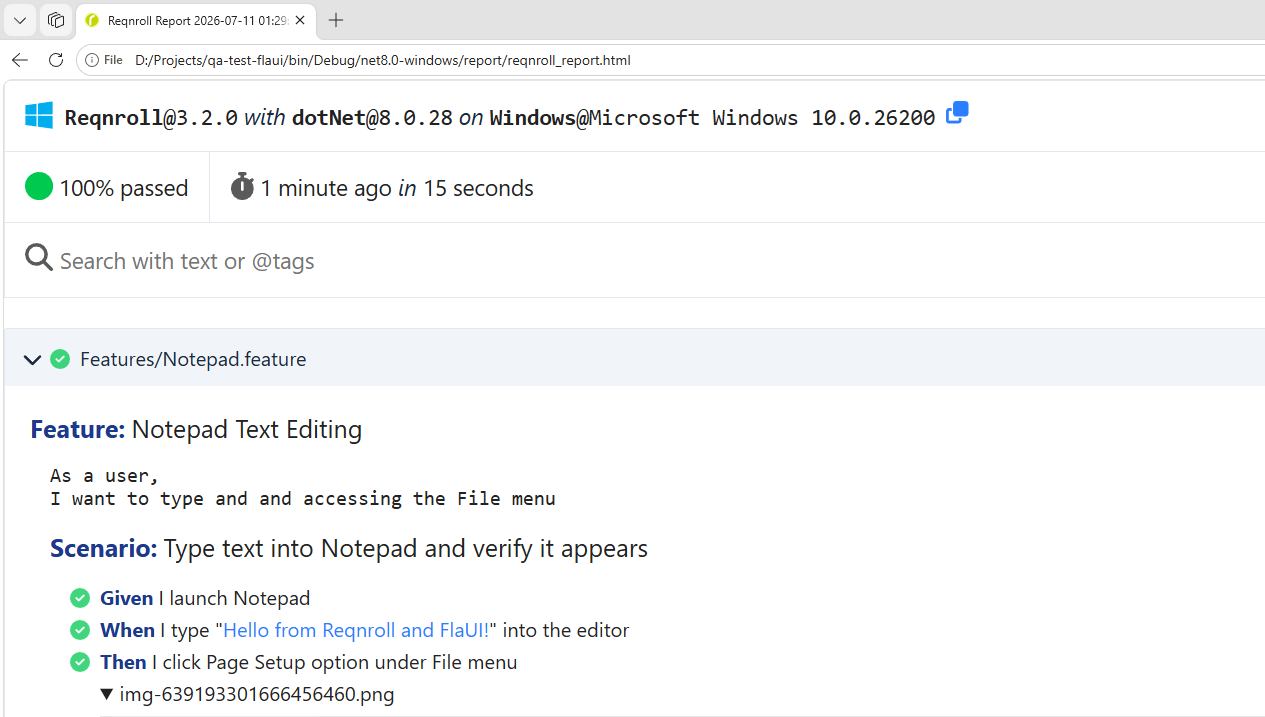Click the Features/Notepad.feature header text
1265x717 pixels.
(x=193, y=359)
